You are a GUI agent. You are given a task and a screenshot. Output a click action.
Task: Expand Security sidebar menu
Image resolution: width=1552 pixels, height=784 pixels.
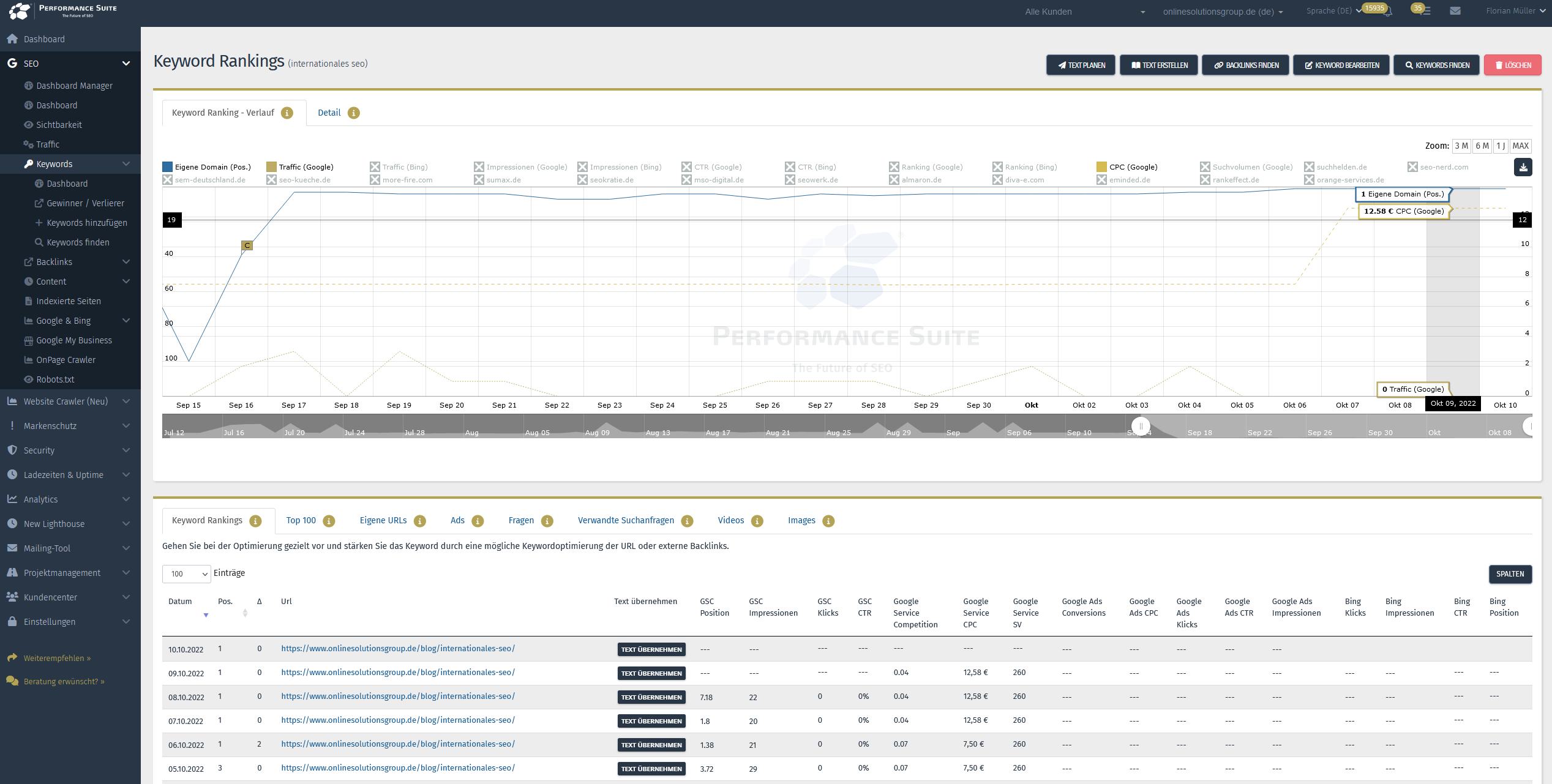(x=126, y=450)
